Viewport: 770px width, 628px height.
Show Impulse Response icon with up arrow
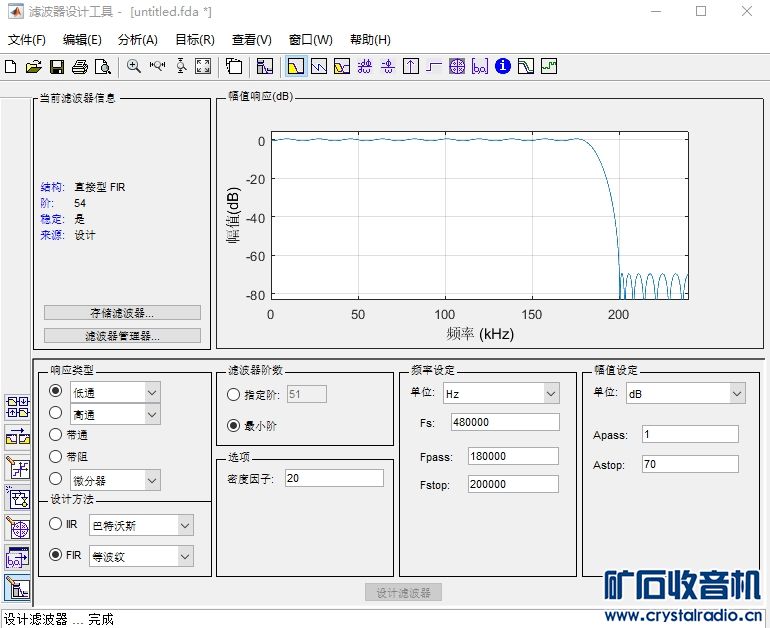click(x=411, y=66)
